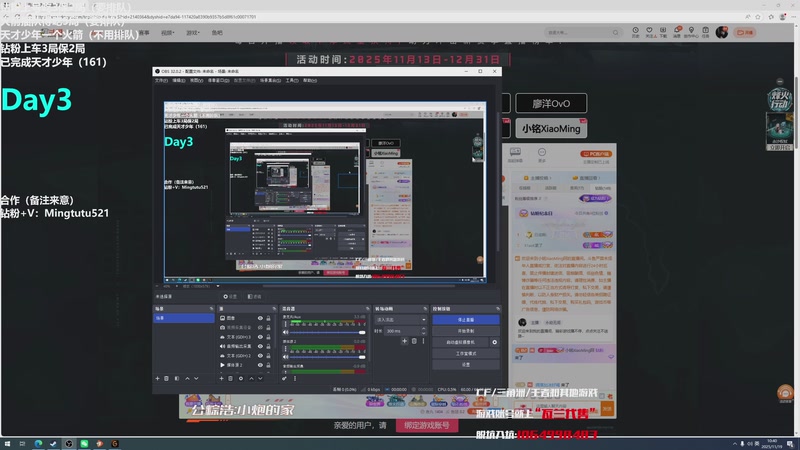Open 媒体源 2 mixer channel three-dot options
800x450 pixels.
coord(286,349)
